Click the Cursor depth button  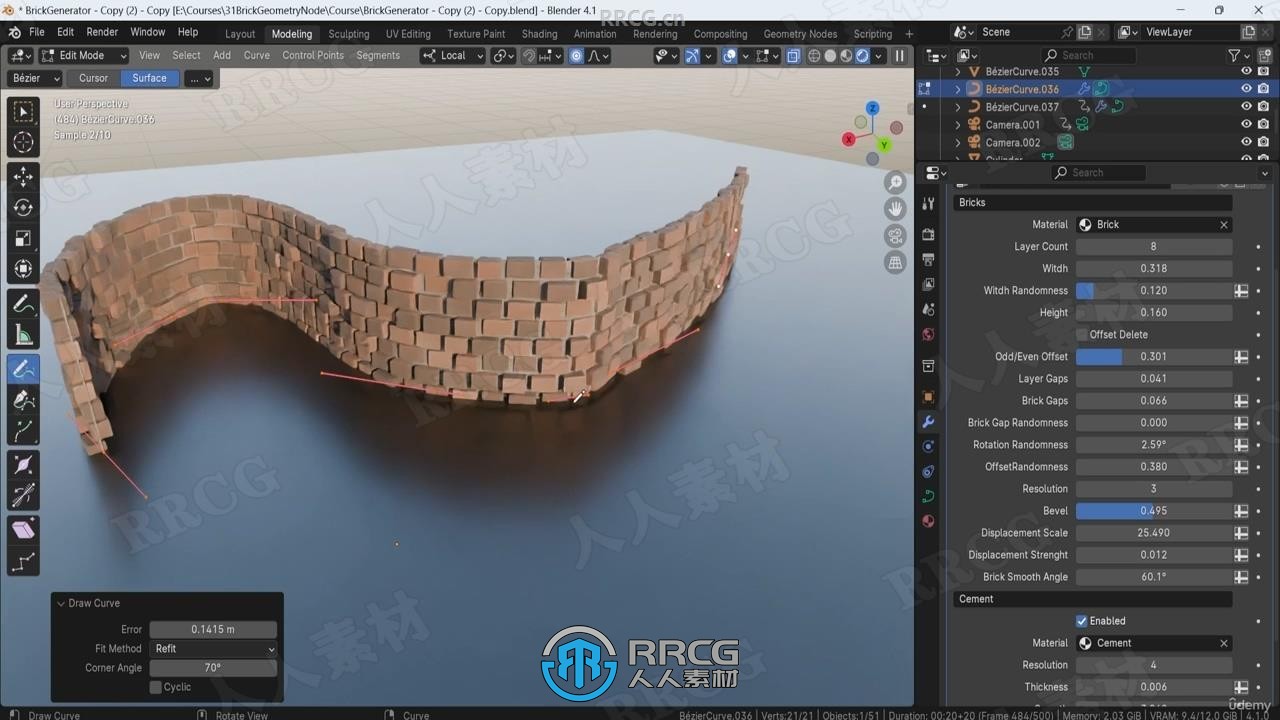[x=93, y=78]
